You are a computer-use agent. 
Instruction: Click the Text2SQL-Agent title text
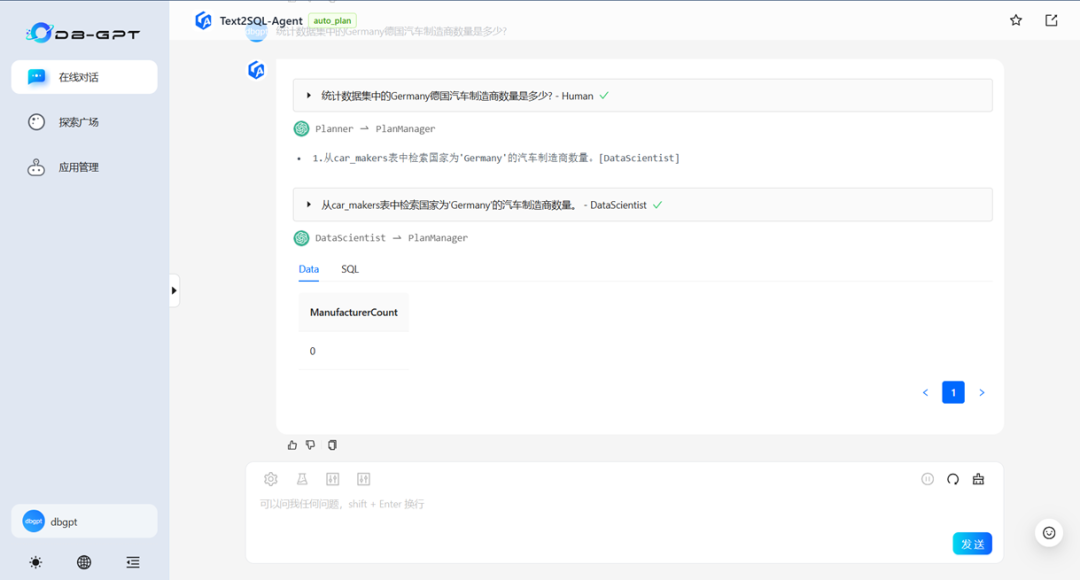pos(261,21)
